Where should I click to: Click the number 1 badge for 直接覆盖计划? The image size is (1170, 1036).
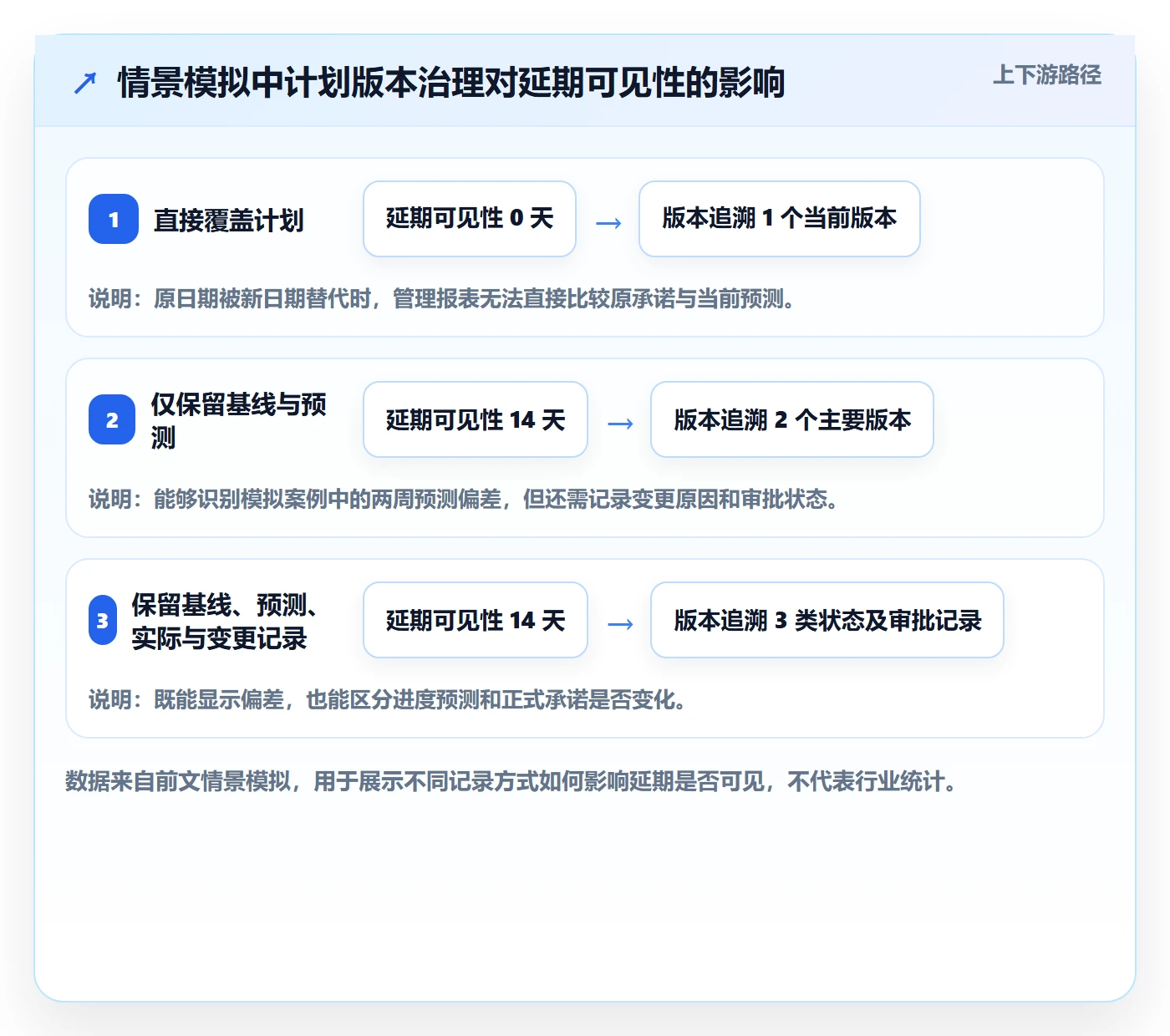114,219
